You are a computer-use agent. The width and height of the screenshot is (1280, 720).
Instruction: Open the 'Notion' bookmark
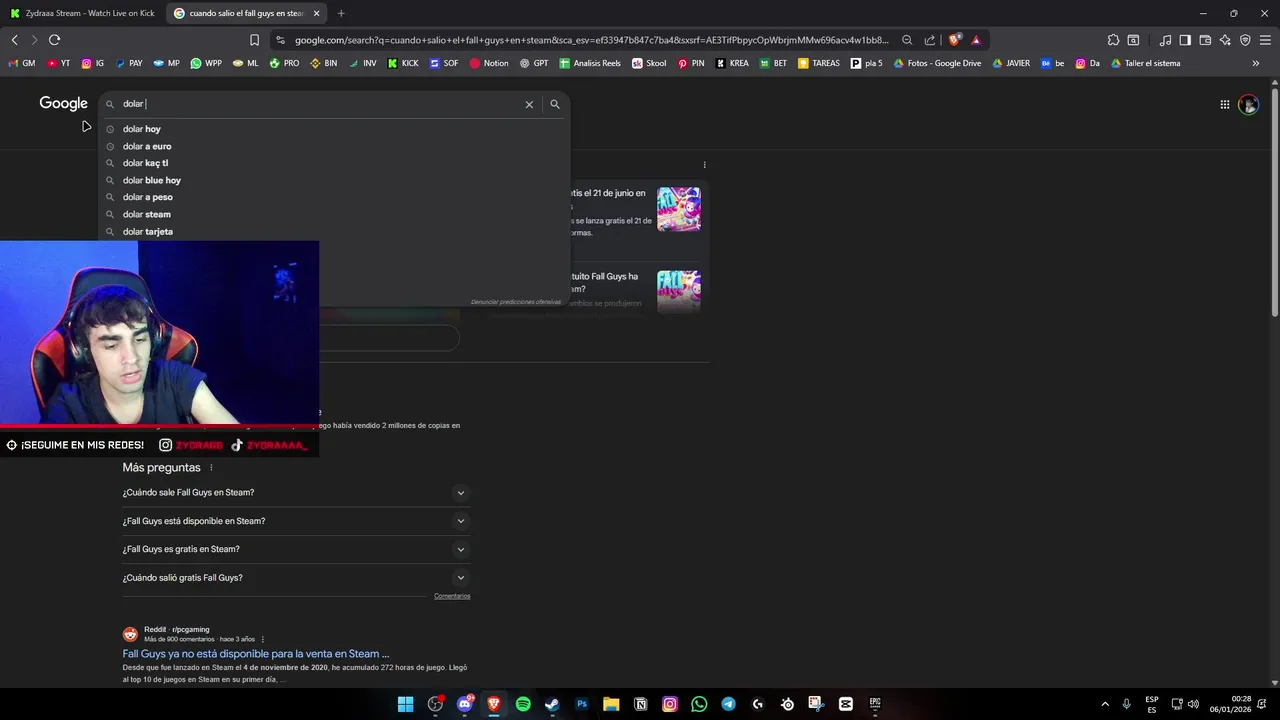coord(488,63)
